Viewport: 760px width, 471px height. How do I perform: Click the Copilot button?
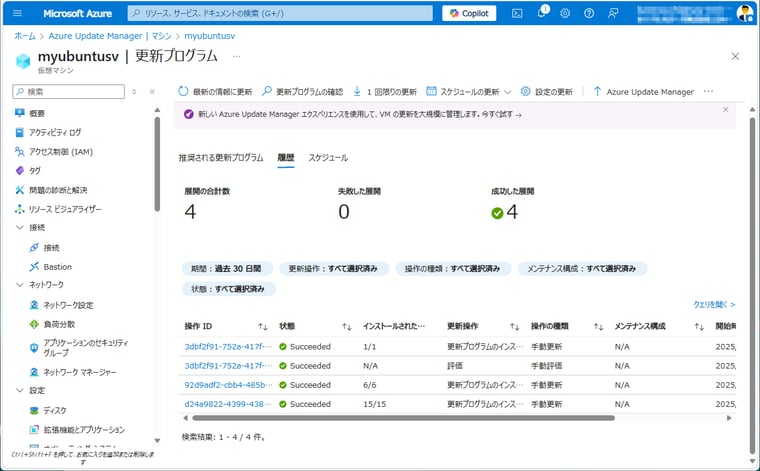[469, 13]
